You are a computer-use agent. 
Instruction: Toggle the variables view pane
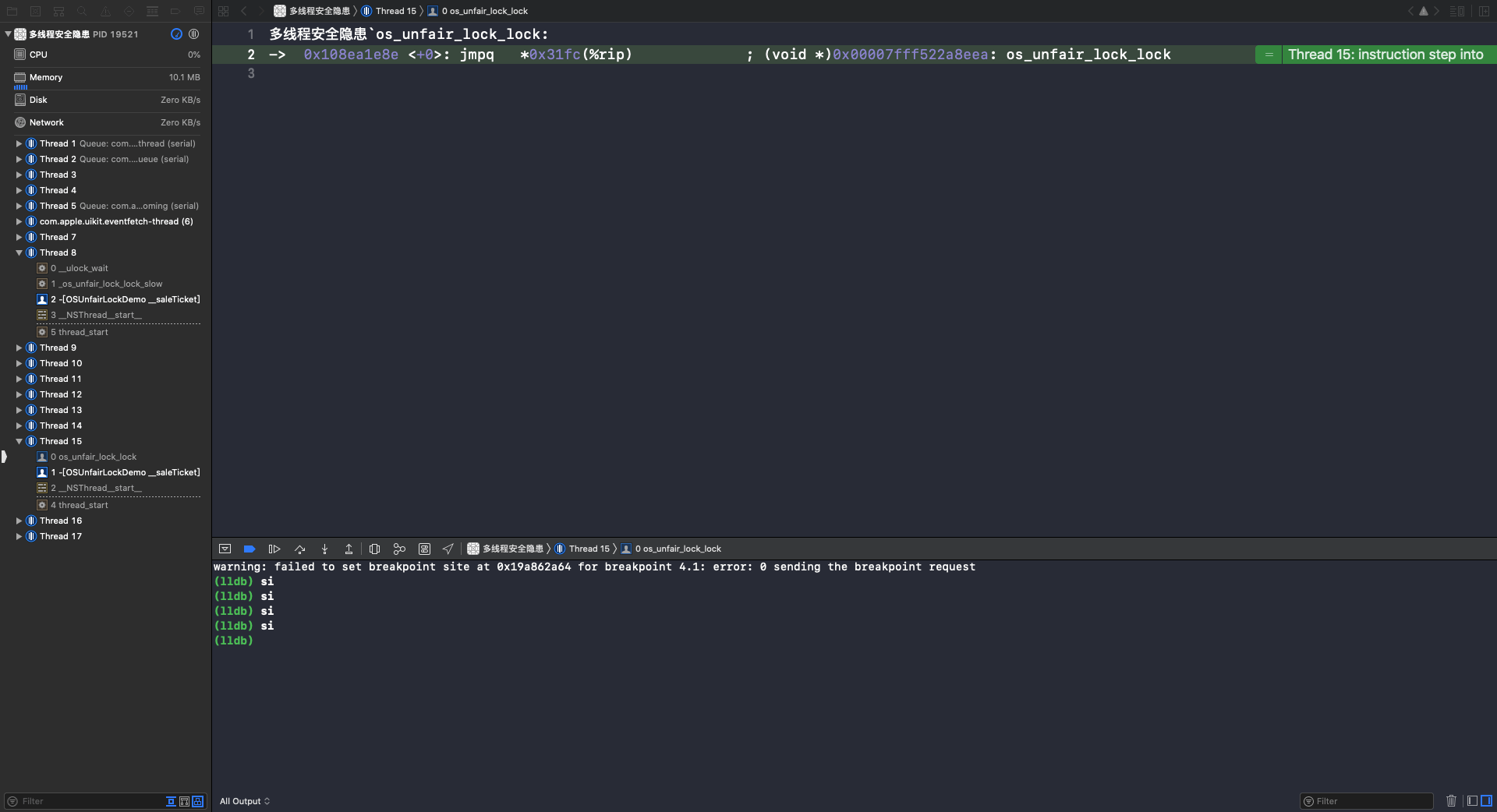1472,800
